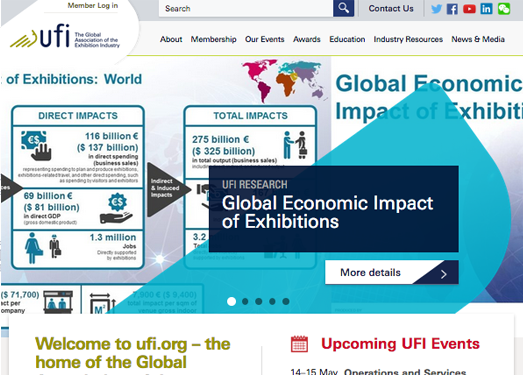The height and width of the screenshot is (375, 523).
Task: Open the News & Media menu
Action: tap(478, 39)
